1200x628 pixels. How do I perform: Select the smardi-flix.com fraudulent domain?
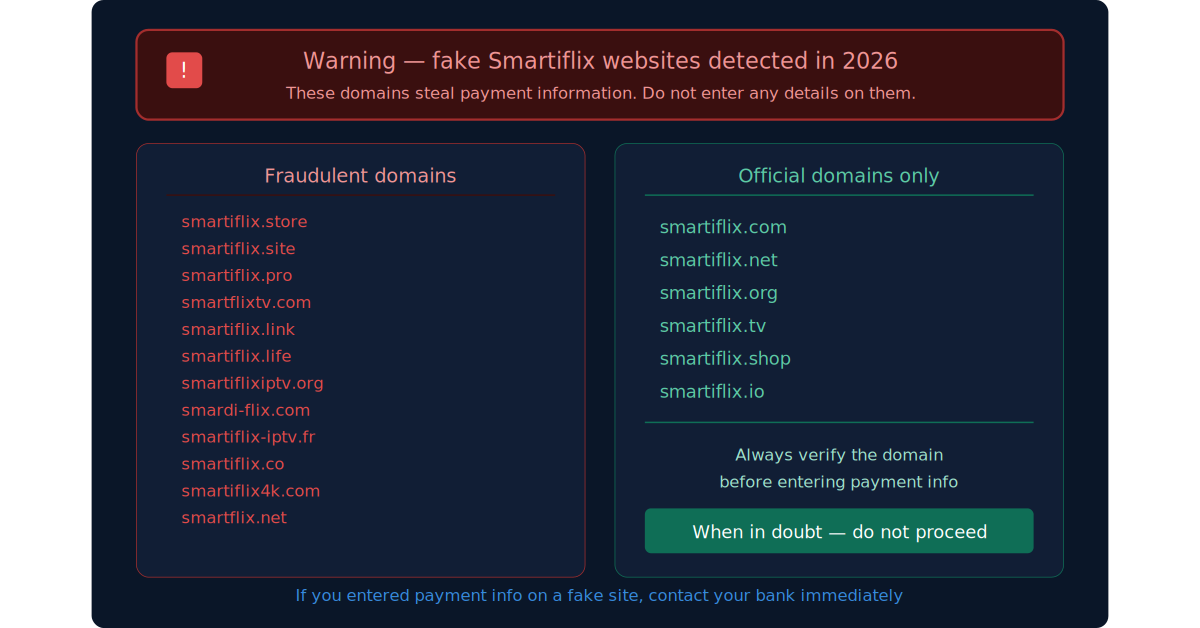click(246, 410)
